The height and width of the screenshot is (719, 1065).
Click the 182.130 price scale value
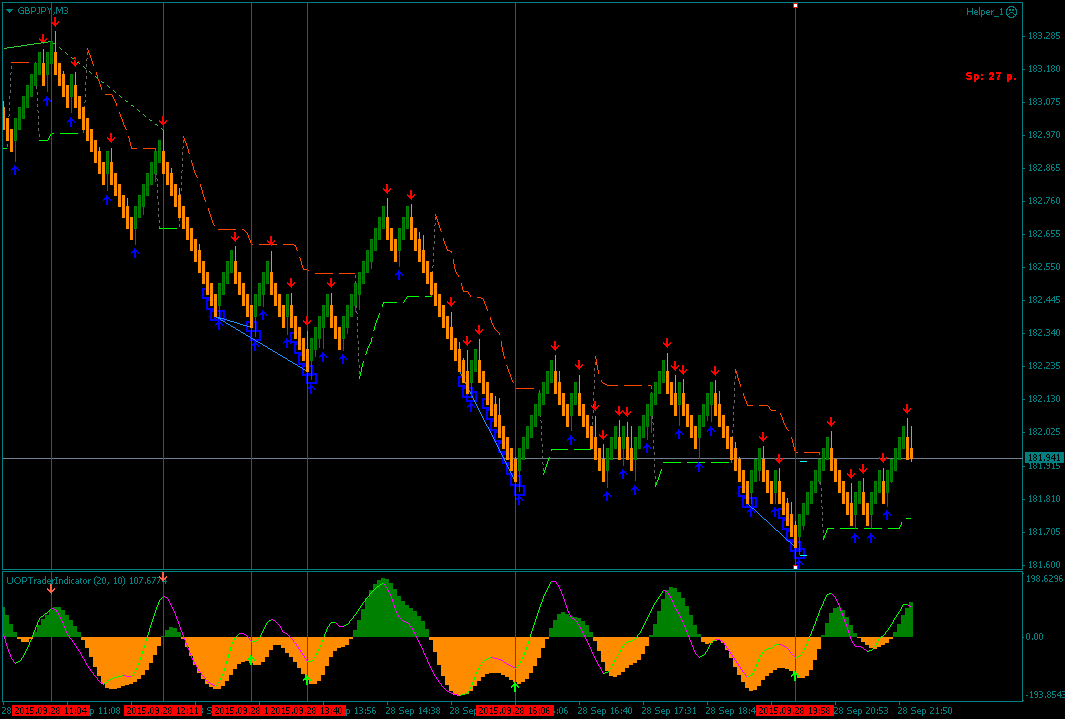point(1044,399)
